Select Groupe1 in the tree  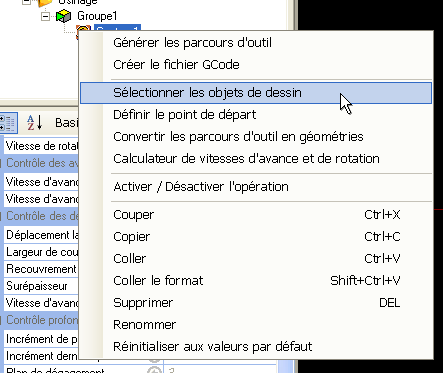click(x=97, y=16)
